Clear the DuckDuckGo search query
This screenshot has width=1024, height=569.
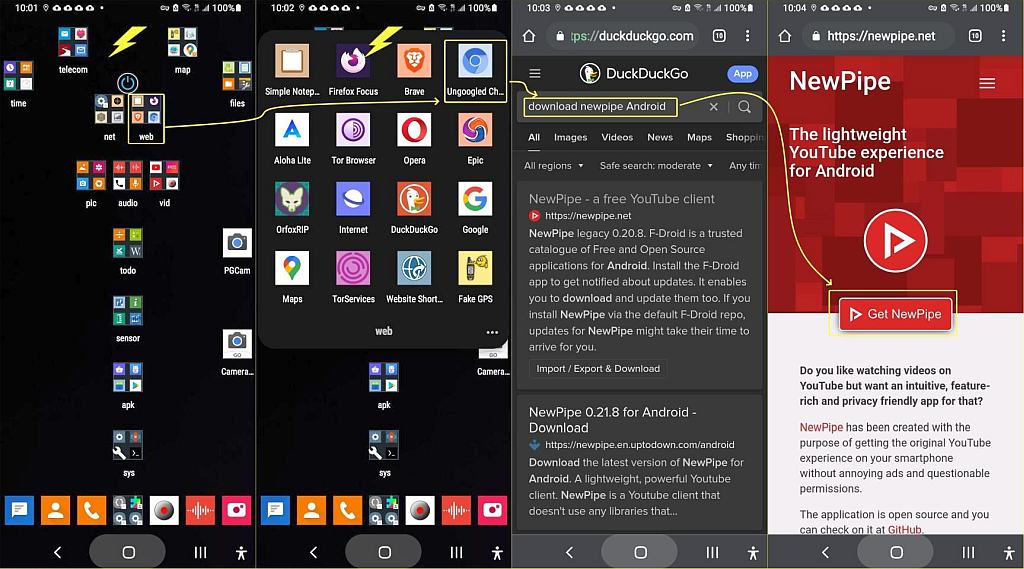coord(713,107)
